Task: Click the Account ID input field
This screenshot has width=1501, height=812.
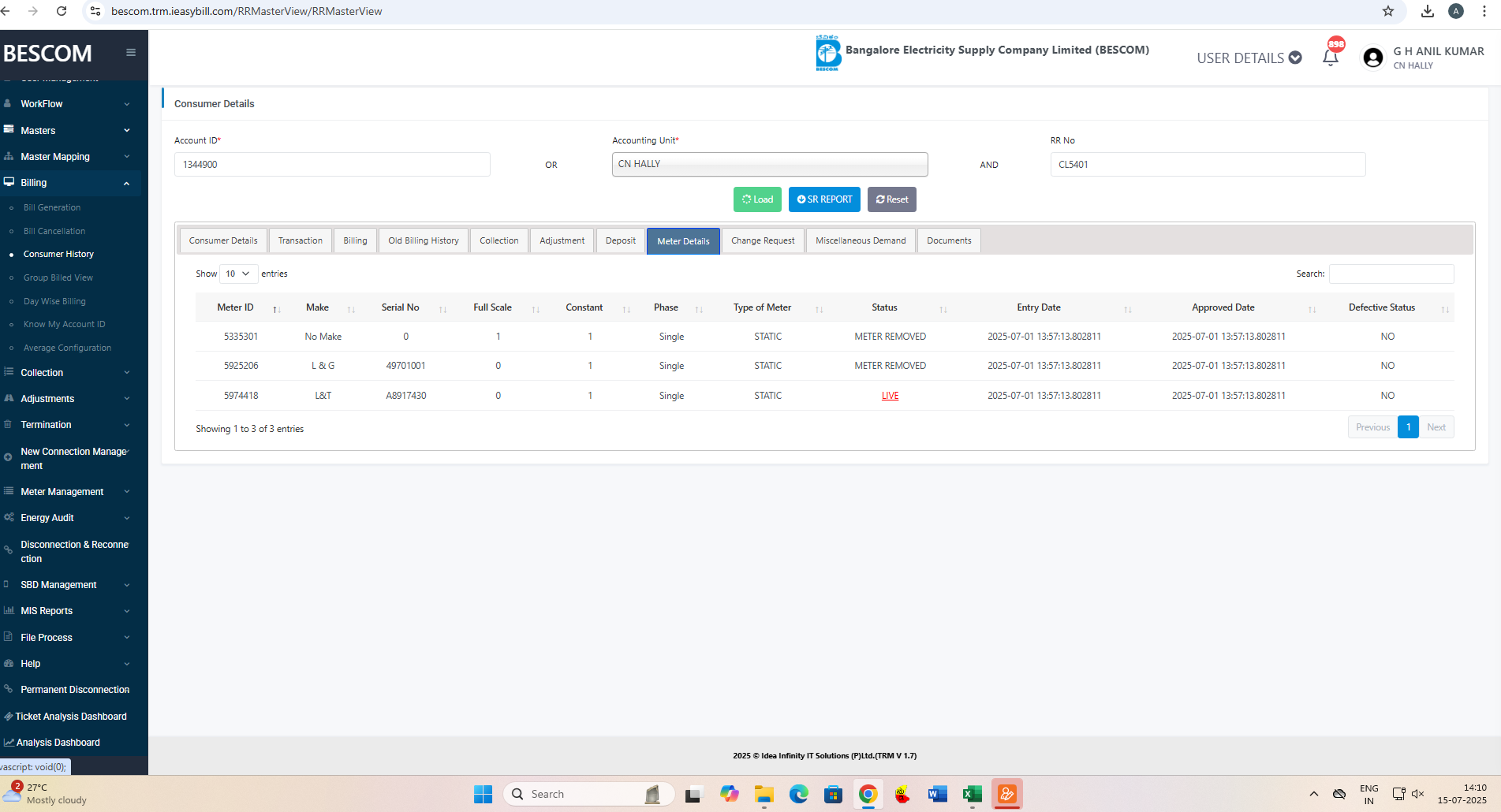Action: [x=332, y=164]
